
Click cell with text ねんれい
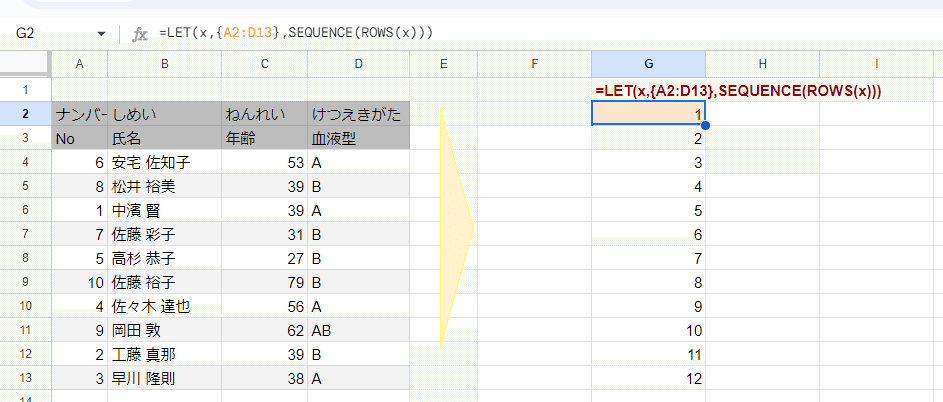point(264,114)
